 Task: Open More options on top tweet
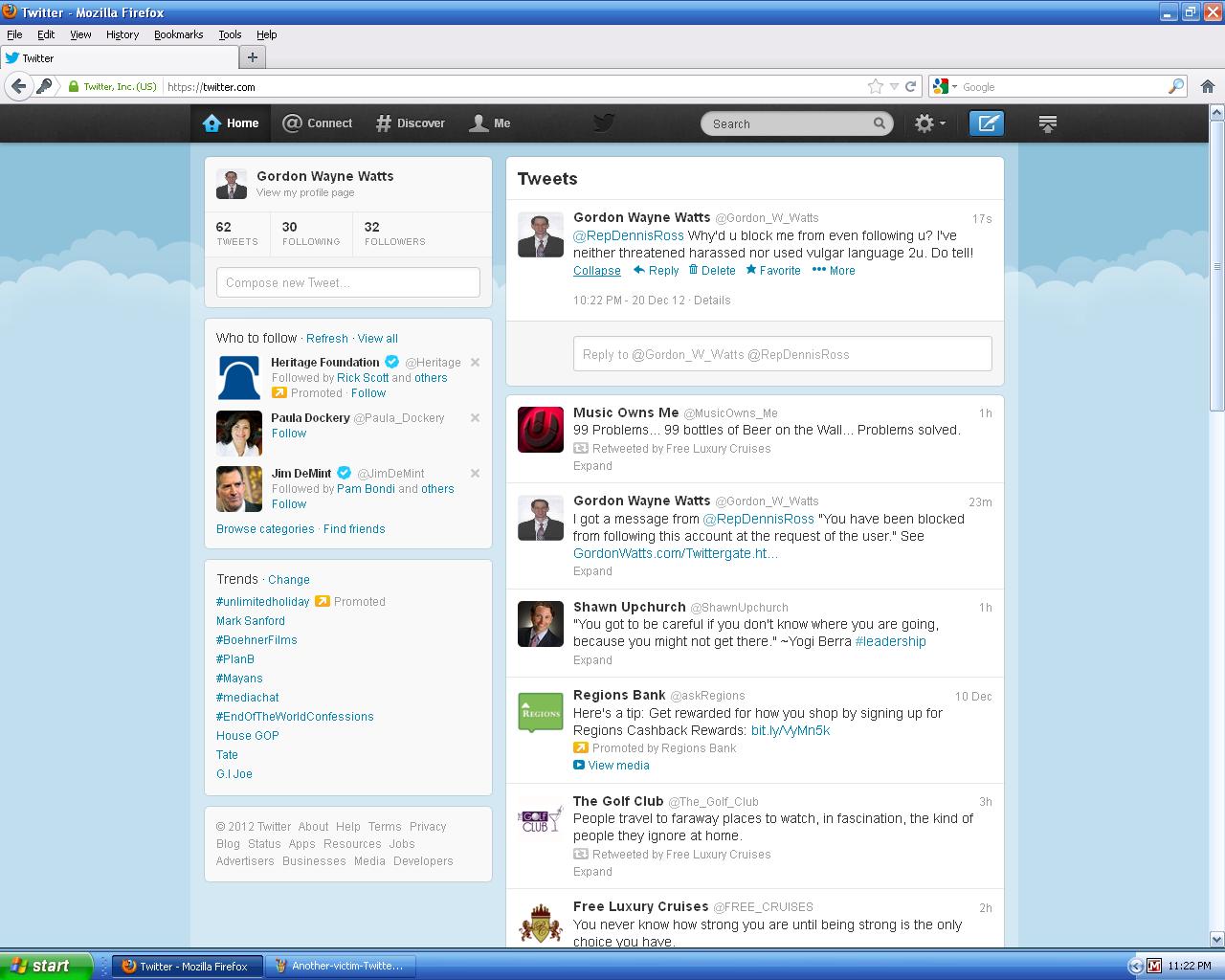coord(834,271)
